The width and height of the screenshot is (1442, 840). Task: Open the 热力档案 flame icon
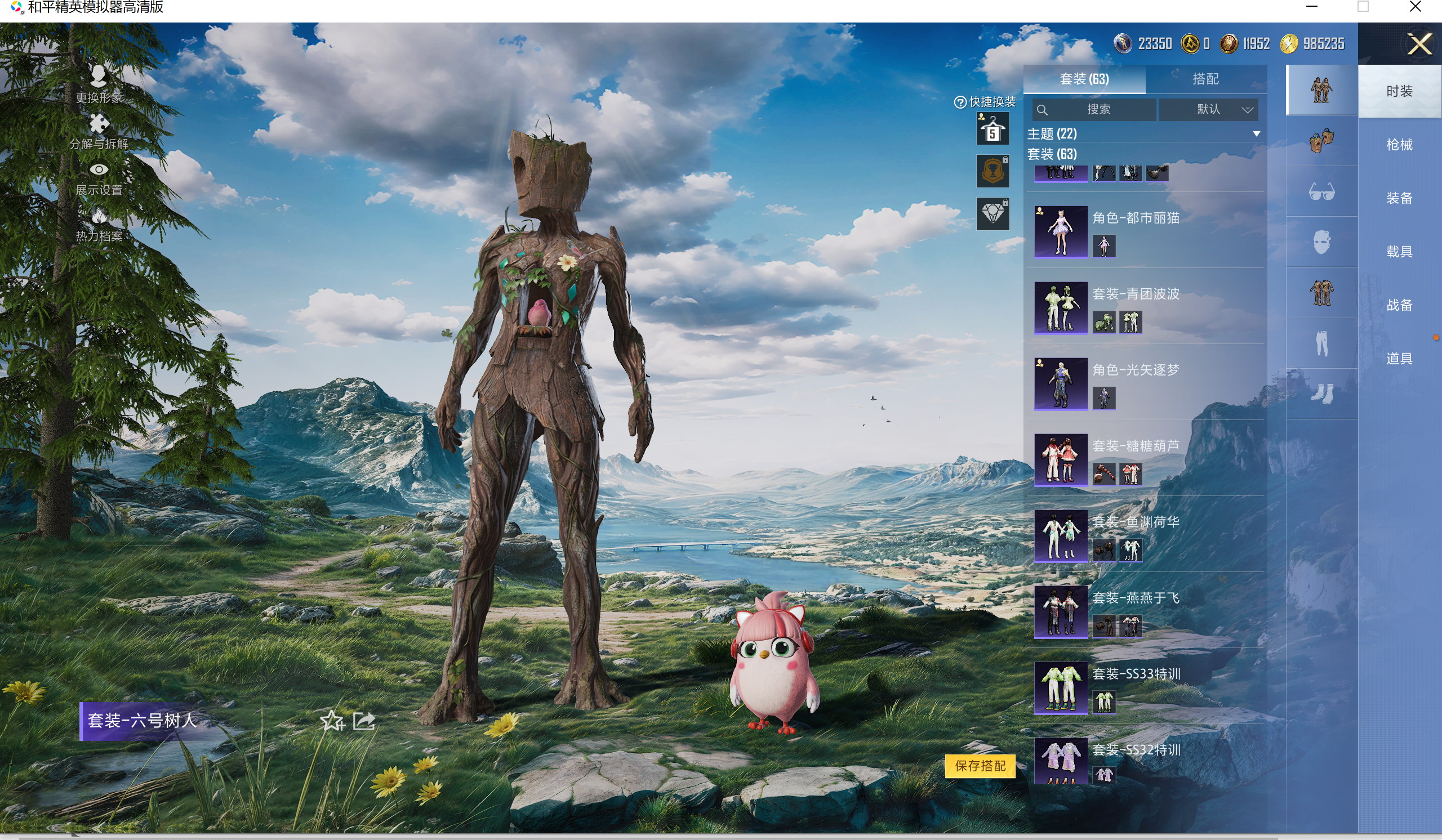click(x=99, y=216)
